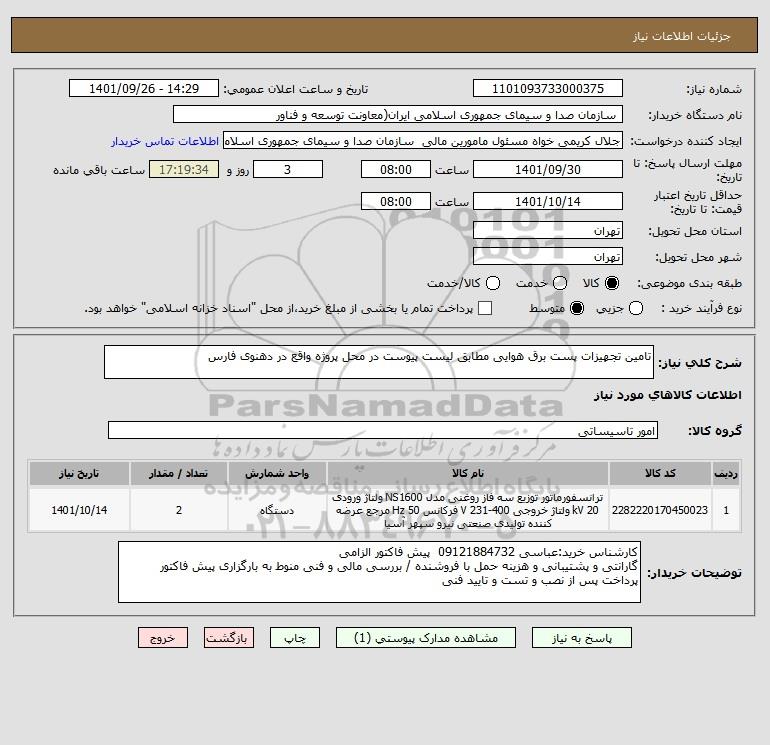
Task: Click general description text area
Action: pos(379,362)
